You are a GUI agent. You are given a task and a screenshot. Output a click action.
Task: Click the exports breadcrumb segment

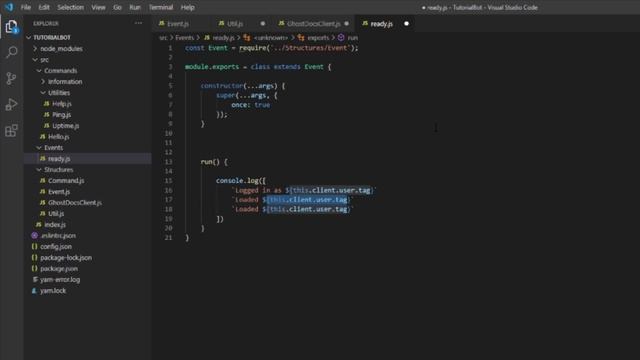tap(318, 38)
